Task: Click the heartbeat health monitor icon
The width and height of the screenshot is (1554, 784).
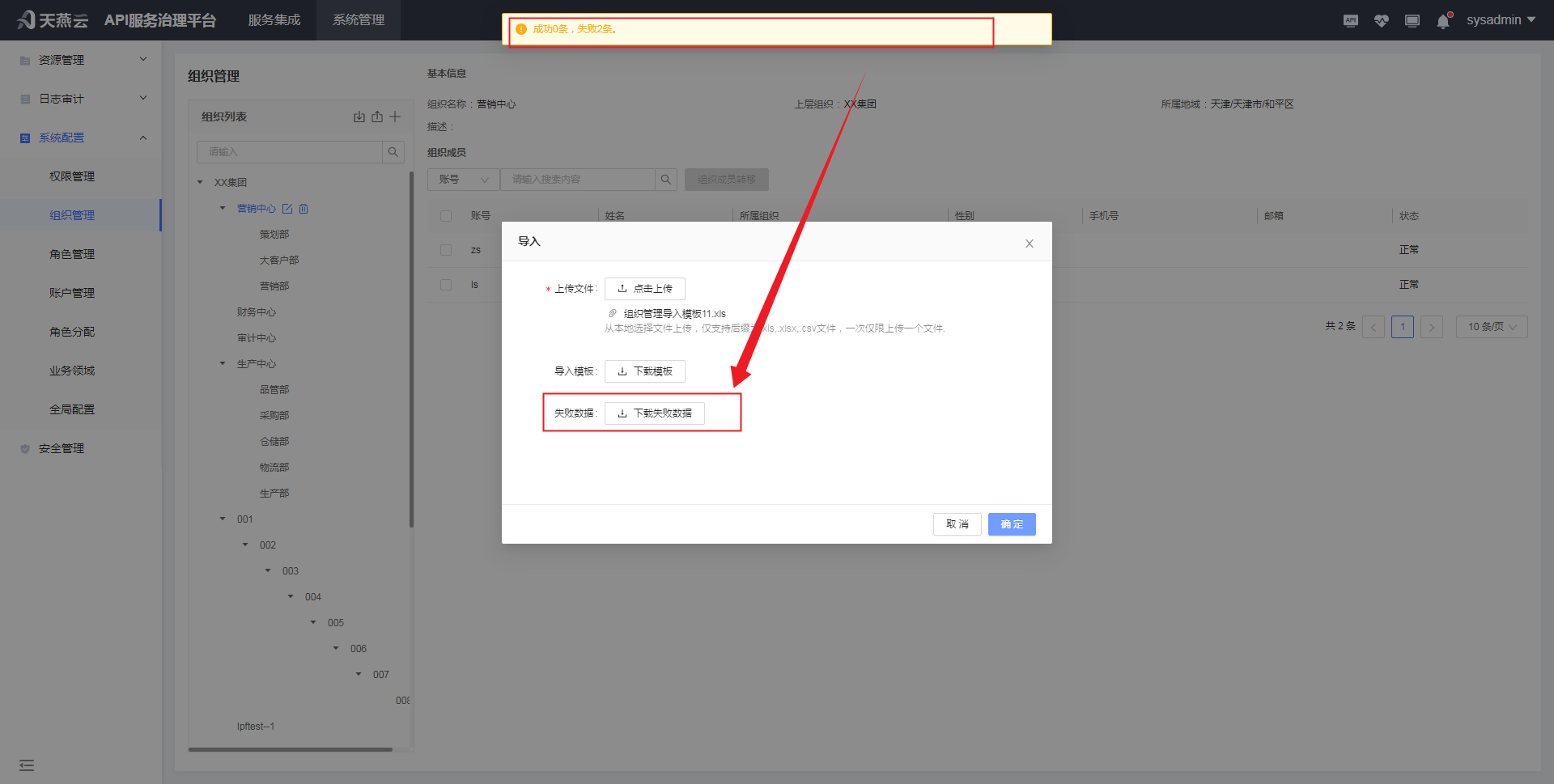Action: click(x=1382, y=21)
